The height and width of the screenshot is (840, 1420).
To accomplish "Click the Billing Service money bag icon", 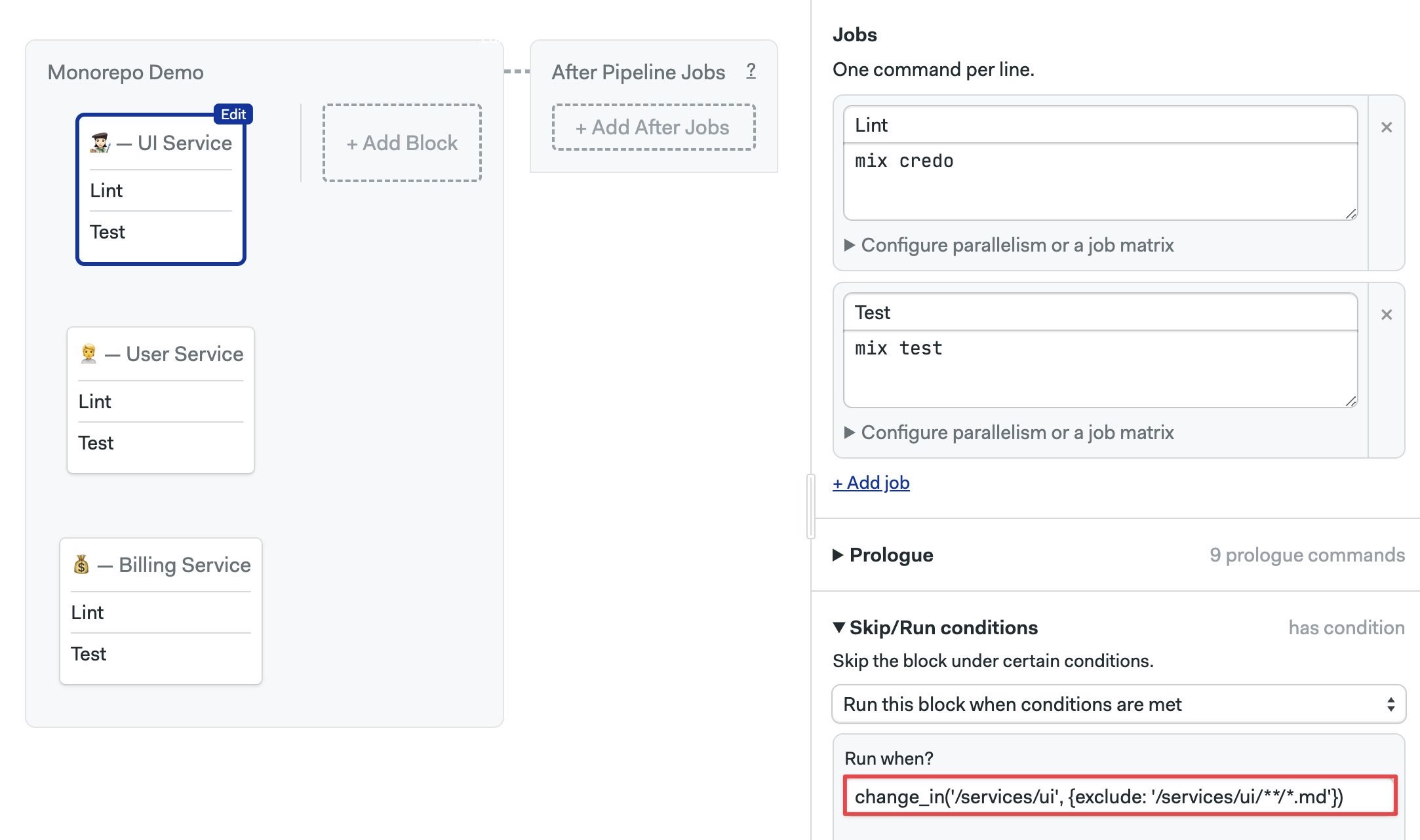I will pyautogui.click(x=81, y=564).
